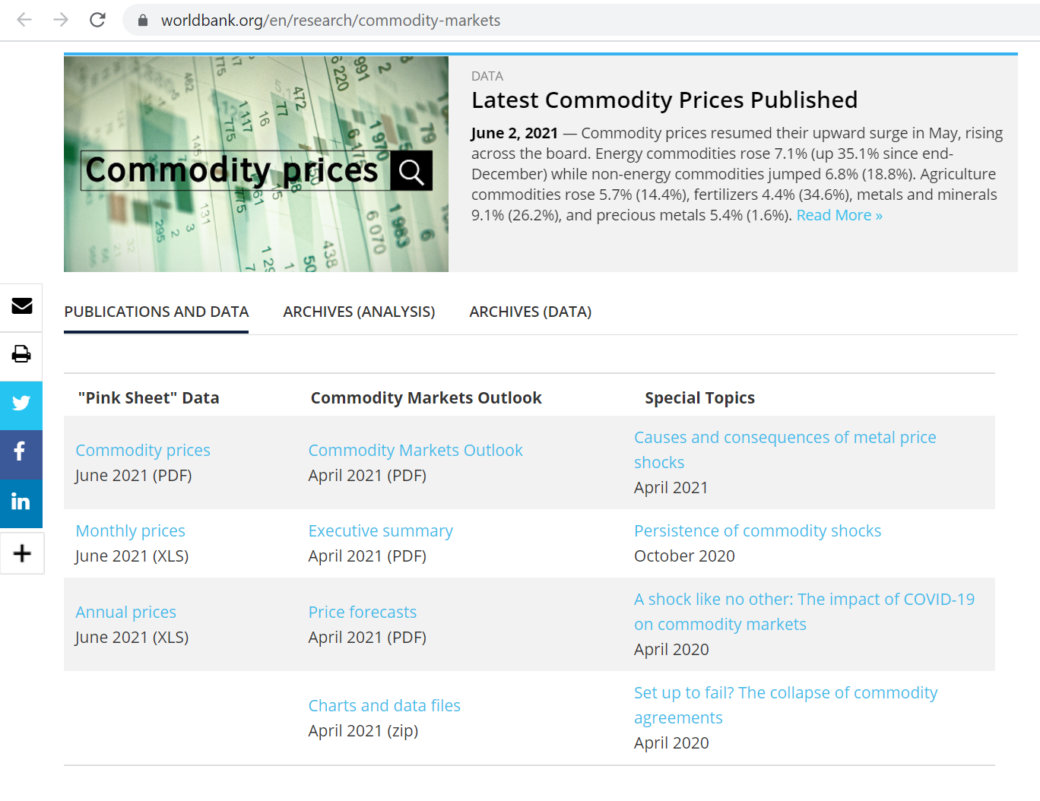Screen dimensions: 1040x801
Task: Share the page on Facebook
Action: click(x=21, y=453)
